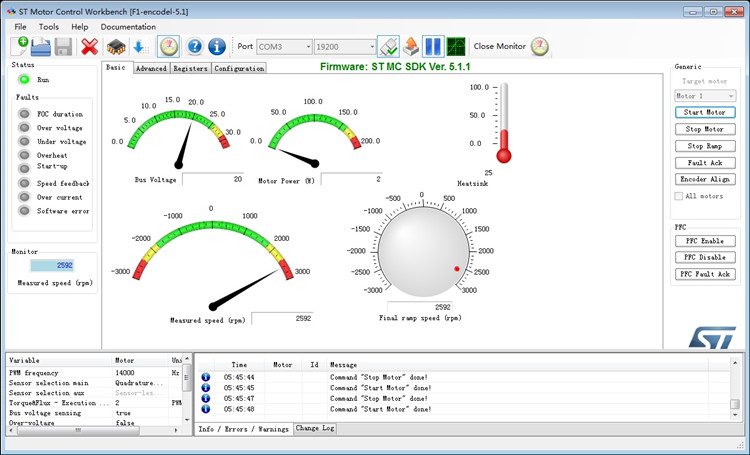Click the message log vertical scrollbar
The width and height of the screenshot is (750, 455).
coord(735,389)
